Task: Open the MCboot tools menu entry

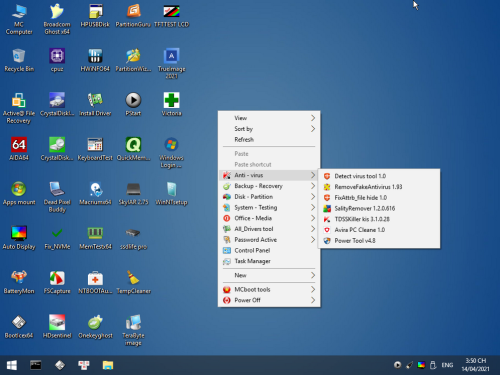Action: [x=269, y=289]
